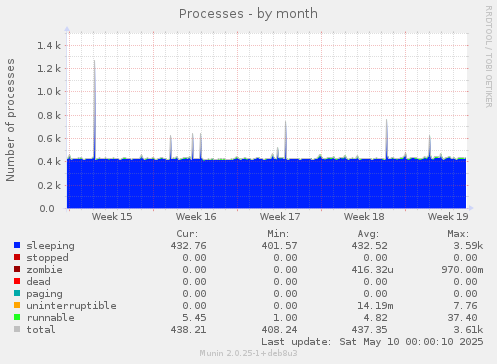Image resolution: width=497 pixels, height=364 pixels.
Task: Click the 'uninterruptible' legend label
Action: coord(71,306)
